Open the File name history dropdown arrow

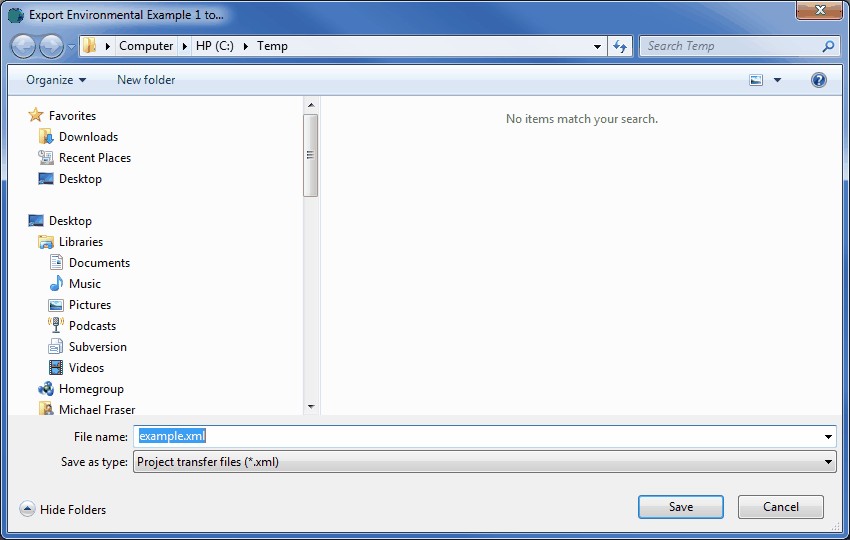(x=828, y=437)
